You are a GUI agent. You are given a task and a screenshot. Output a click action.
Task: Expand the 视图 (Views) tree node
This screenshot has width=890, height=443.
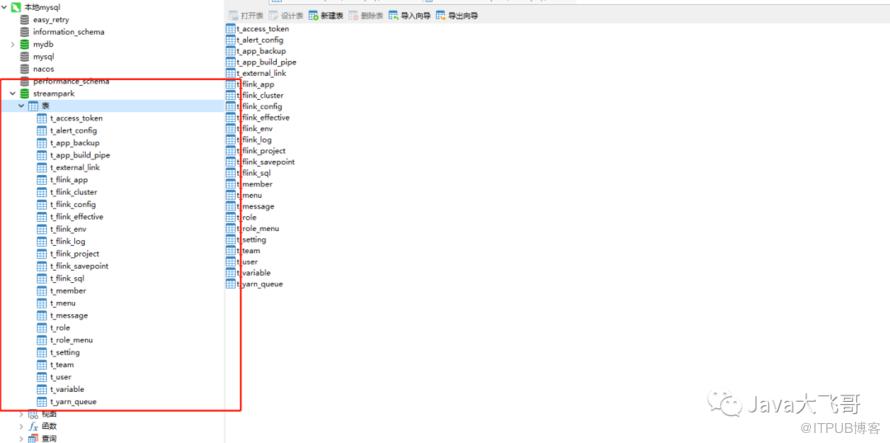pos(22,414)
